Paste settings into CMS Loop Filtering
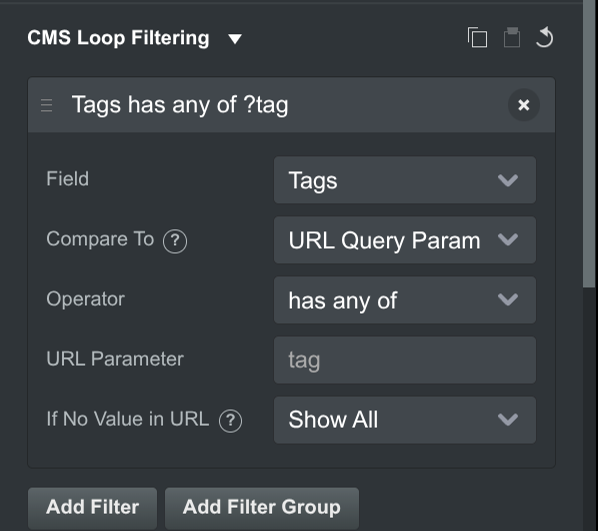Screen dimensions: 598x531 click(512, 37)
